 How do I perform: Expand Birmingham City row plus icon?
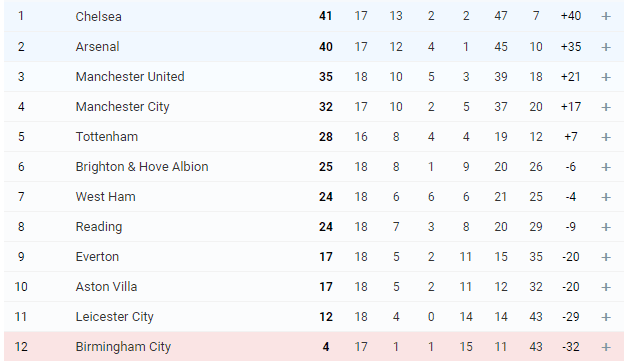pos(606,347)
